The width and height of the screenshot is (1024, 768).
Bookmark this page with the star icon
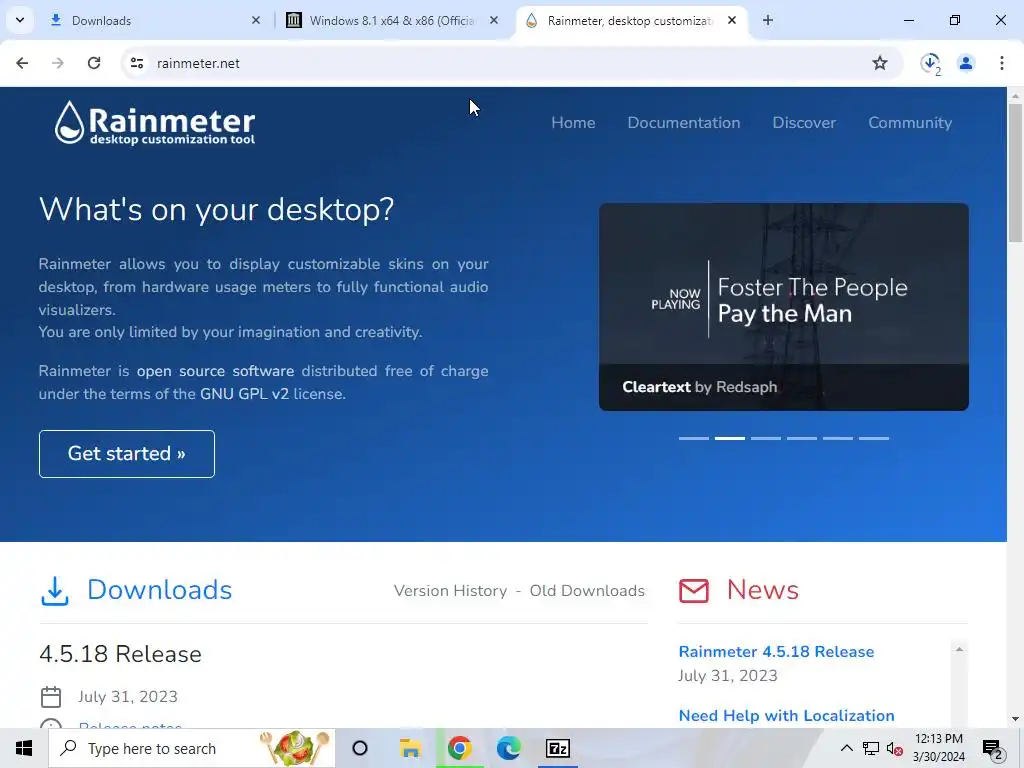(880, 63)
